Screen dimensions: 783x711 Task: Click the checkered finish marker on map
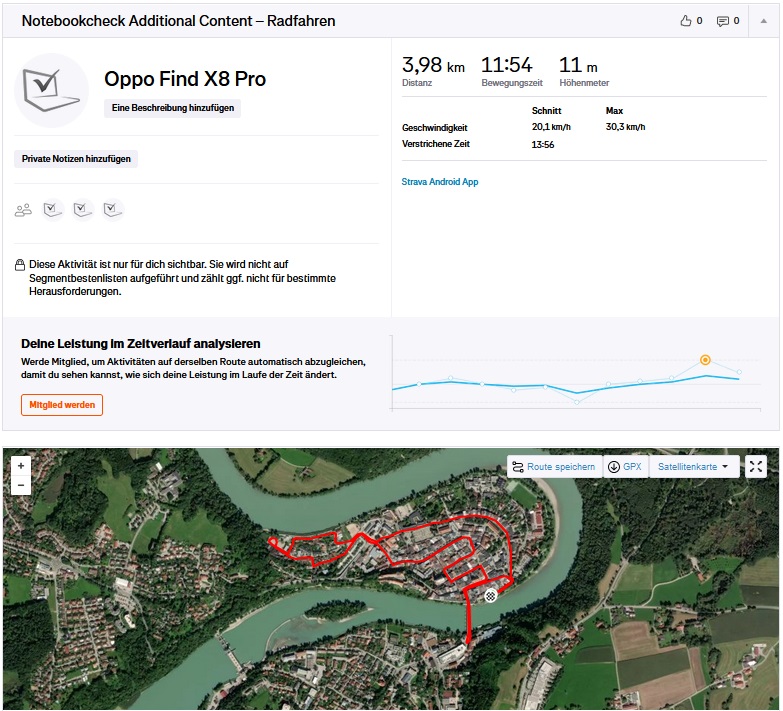pyautogui.click(x=491, y=595)
